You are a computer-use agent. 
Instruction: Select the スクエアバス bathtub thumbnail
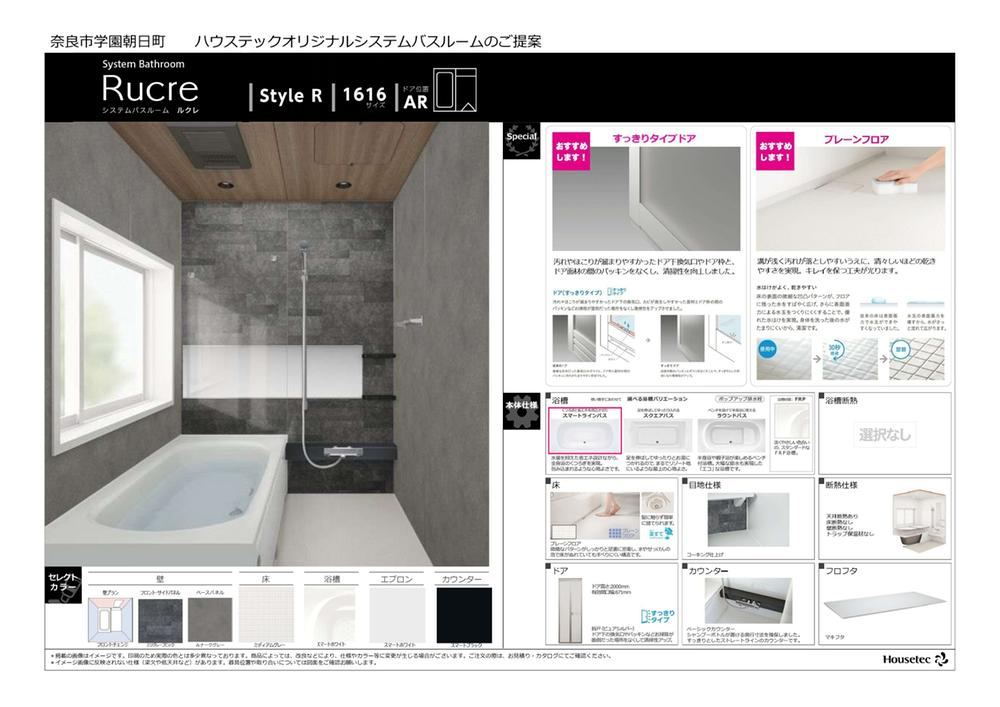(658, 435)
